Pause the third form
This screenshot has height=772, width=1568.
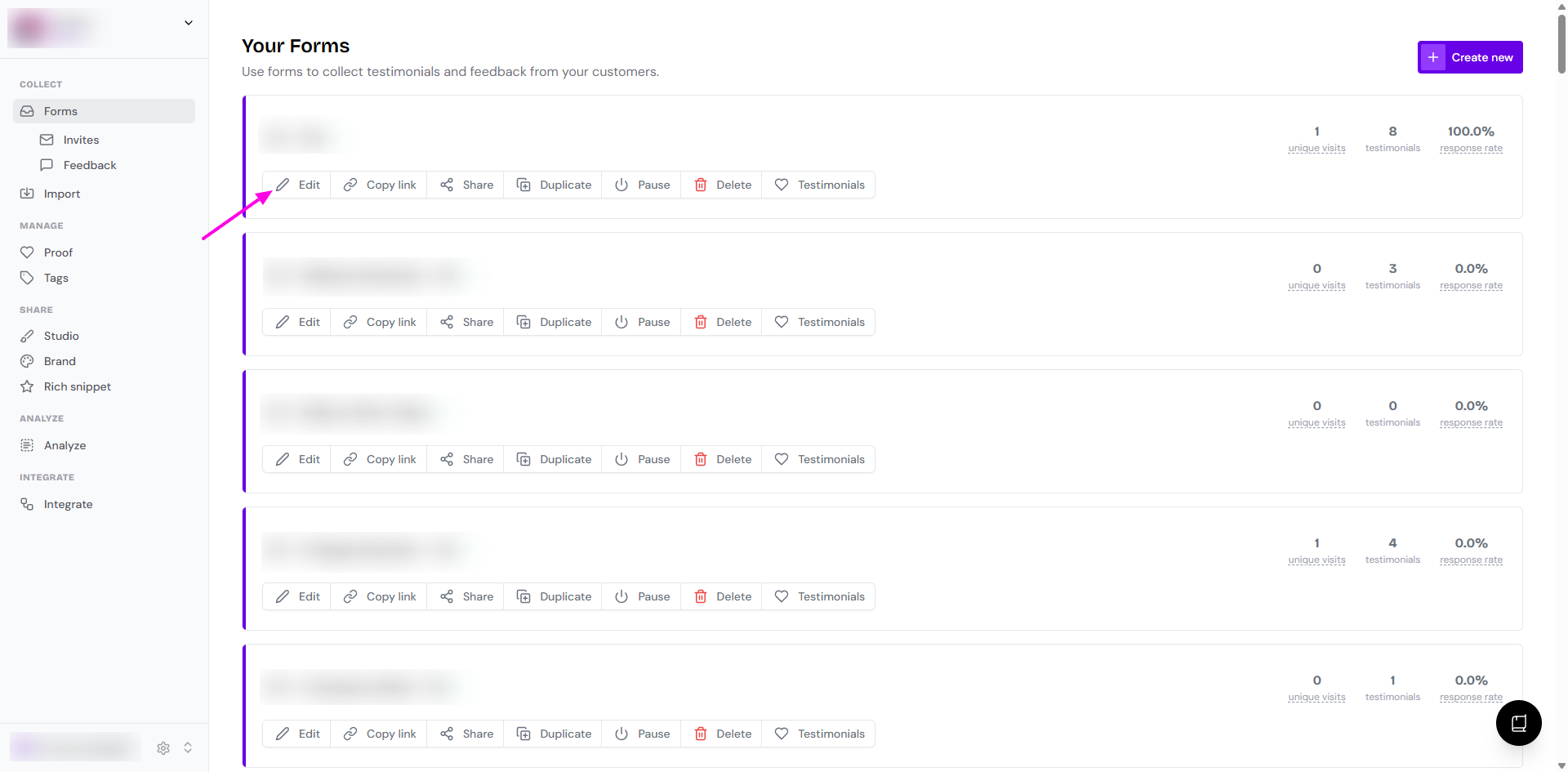tap(642, 459)
